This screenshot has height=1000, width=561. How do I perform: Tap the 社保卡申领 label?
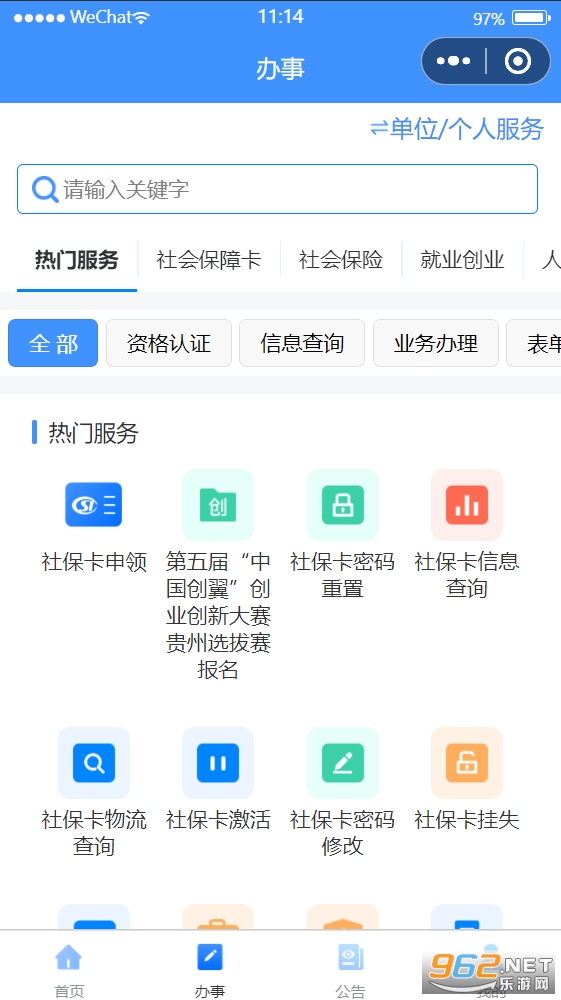coord(94,562)
